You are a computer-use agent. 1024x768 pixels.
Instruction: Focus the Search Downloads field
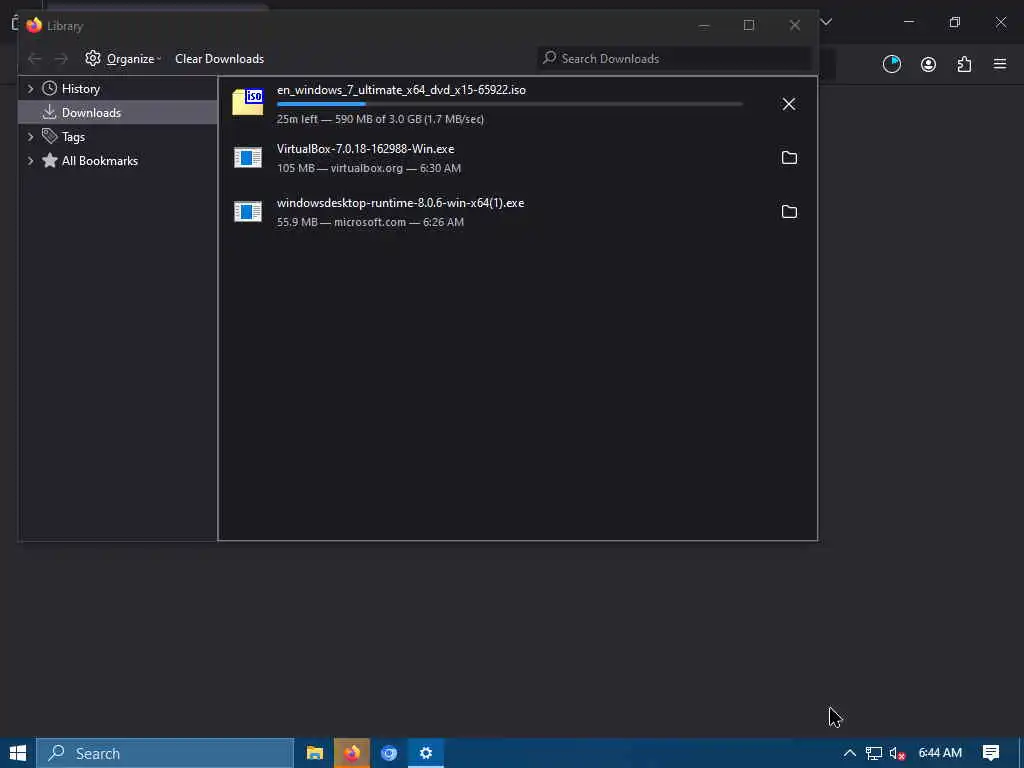coord(675,59)
